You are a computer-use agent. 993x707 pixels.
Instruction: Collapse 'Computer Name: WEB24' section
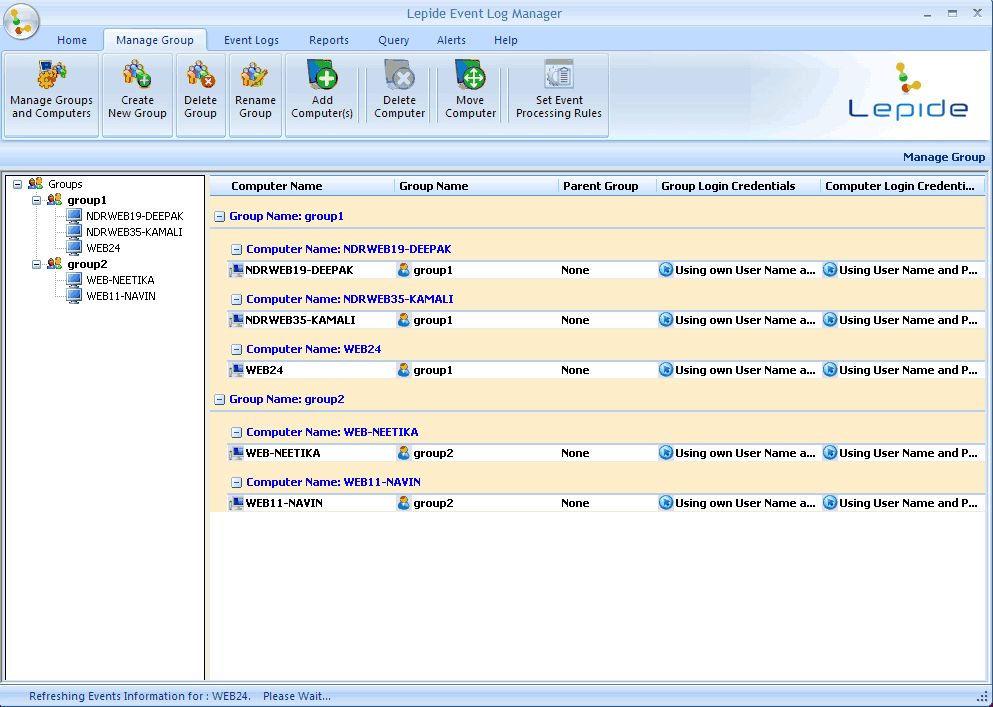pyautogui.click(x=236, y=350)
